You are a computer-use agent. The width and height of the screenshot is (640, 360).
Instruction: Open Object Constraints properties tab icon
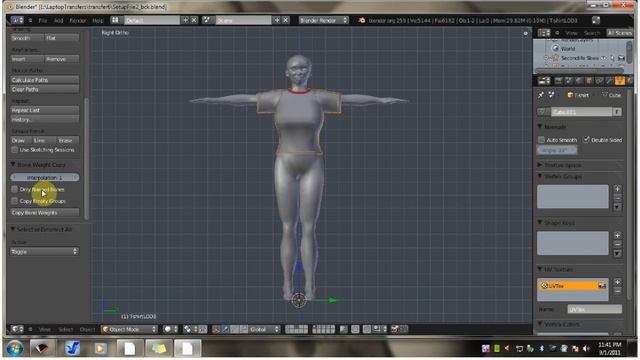599,81
